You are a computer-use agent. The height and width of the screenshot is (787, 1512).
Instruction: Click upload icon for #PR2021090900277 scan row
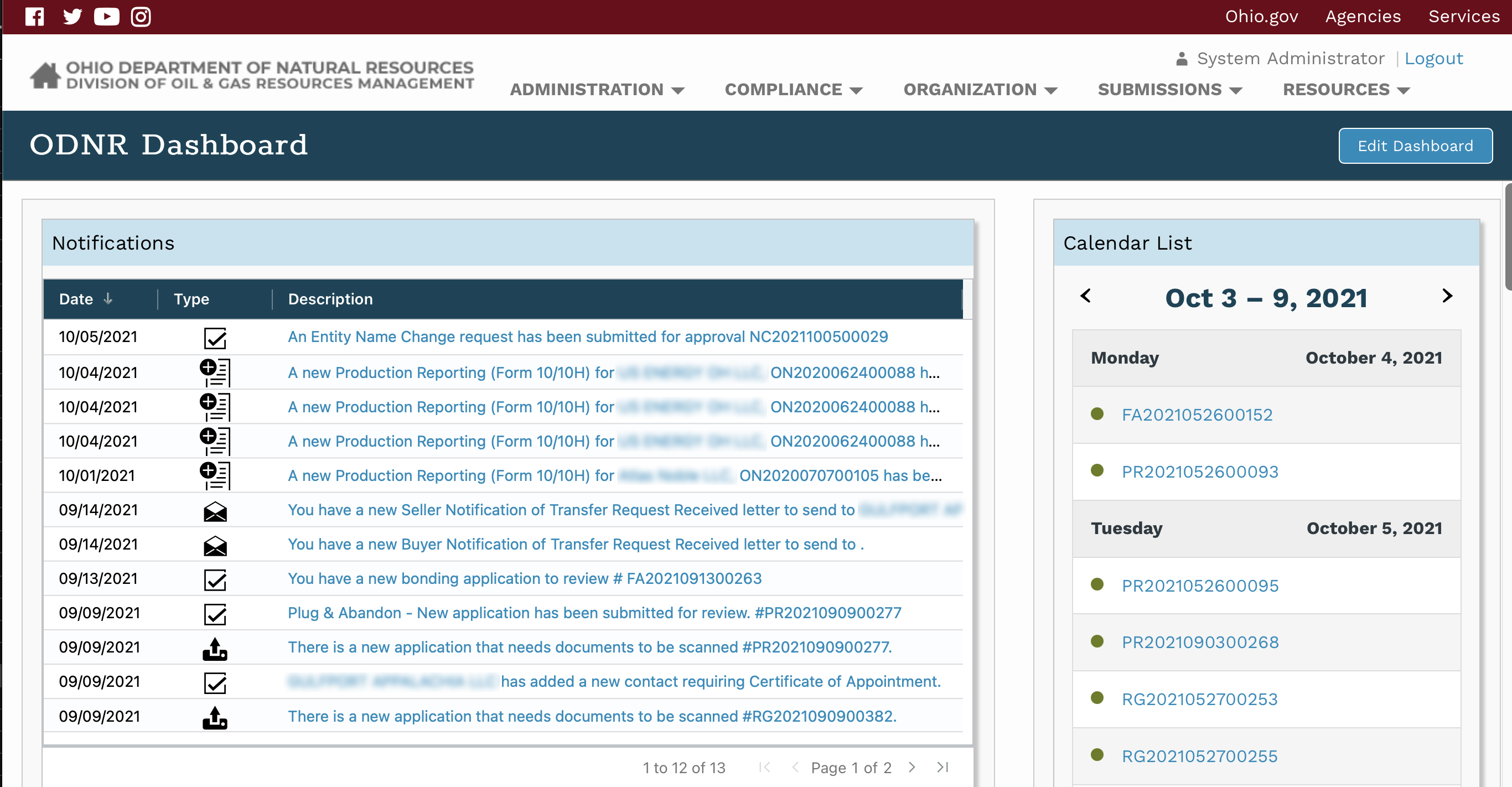pyautogui.click(x=215, y=649)
